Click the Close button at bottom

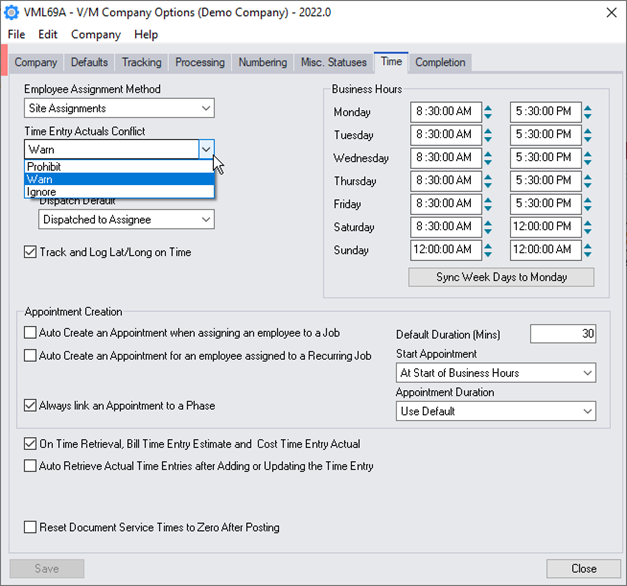pos(583,568)
